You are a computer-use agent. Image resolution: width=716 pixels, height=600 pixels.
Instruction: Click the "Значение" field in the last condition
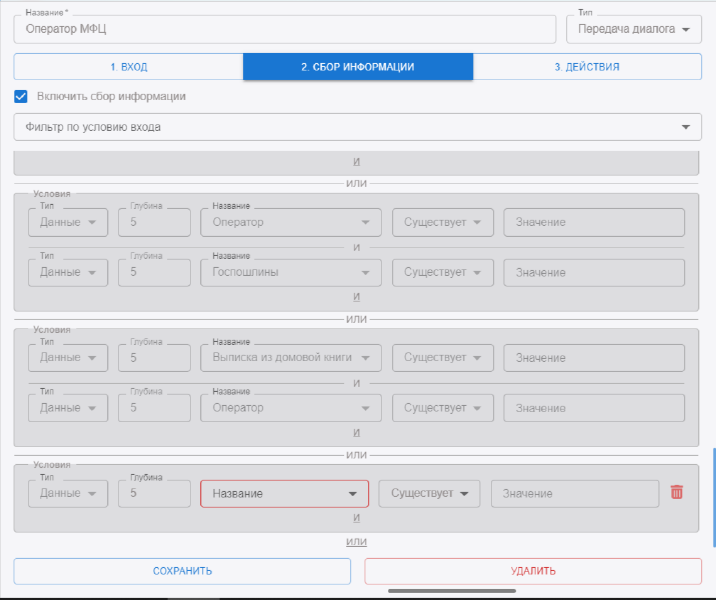[574, 494]
